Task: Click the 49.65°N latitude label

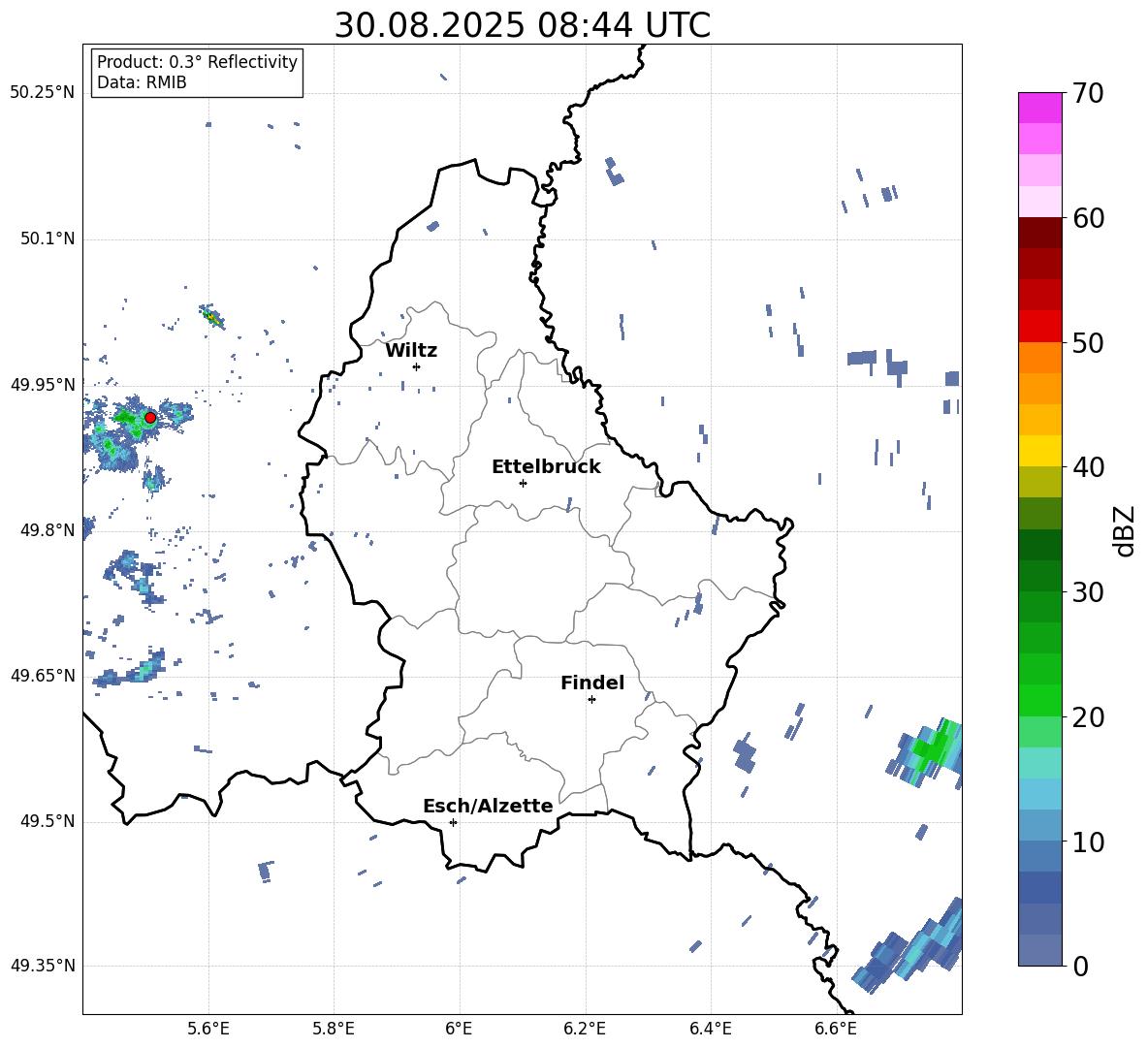Action: (x=43, y=676)
